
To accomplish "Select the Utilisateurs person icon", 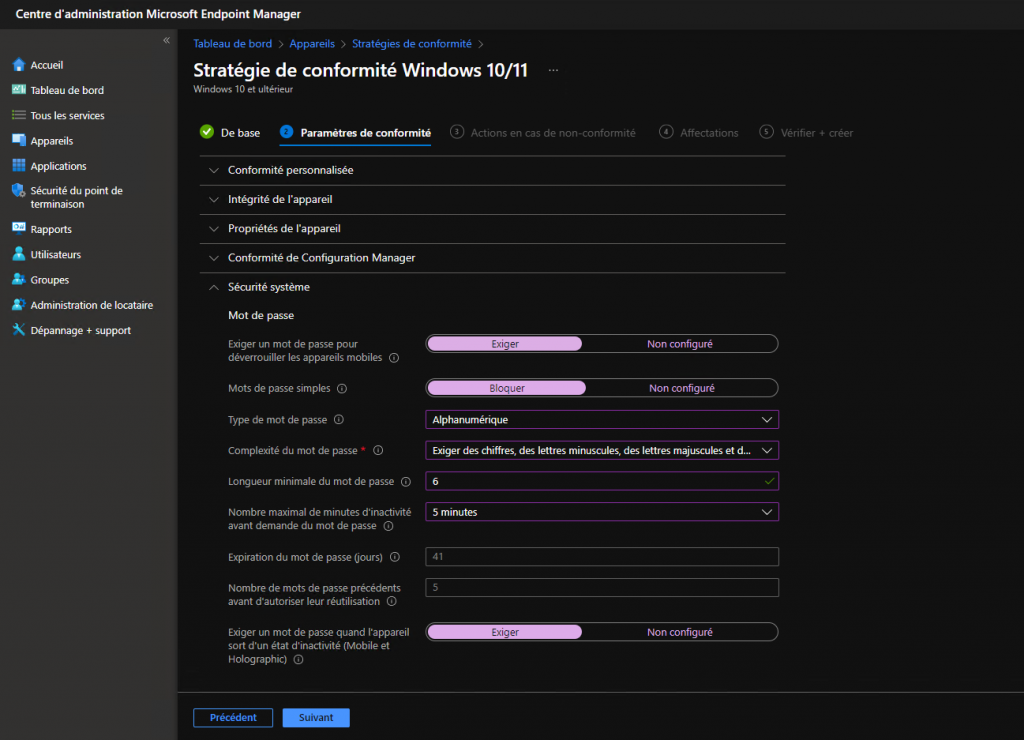I will point(19,254).
